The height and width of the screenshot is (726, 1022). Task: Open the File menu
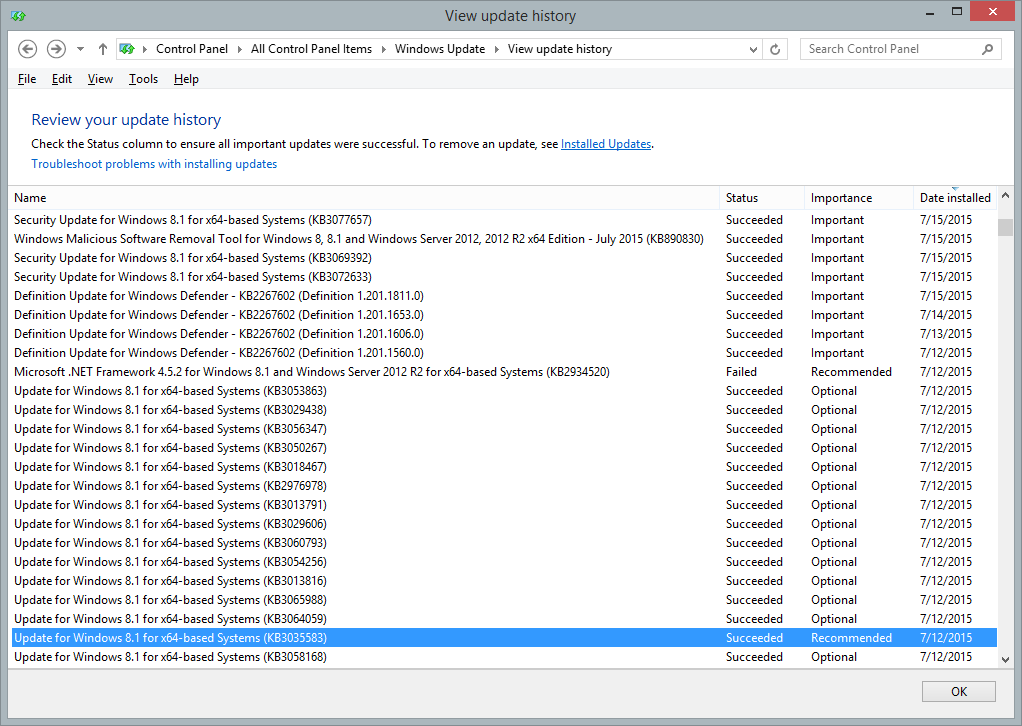[x=27, y=79]
